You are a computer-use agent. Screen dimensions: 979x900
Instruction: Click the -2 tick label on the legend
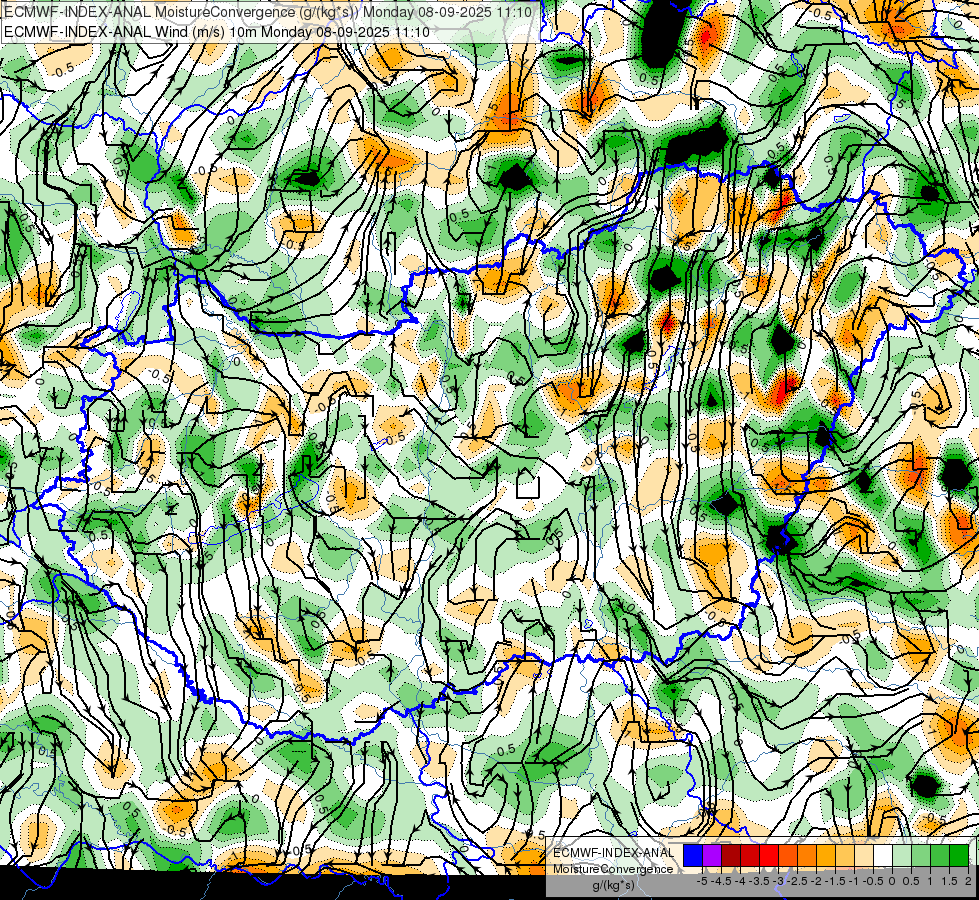click(x=816, y=881)
